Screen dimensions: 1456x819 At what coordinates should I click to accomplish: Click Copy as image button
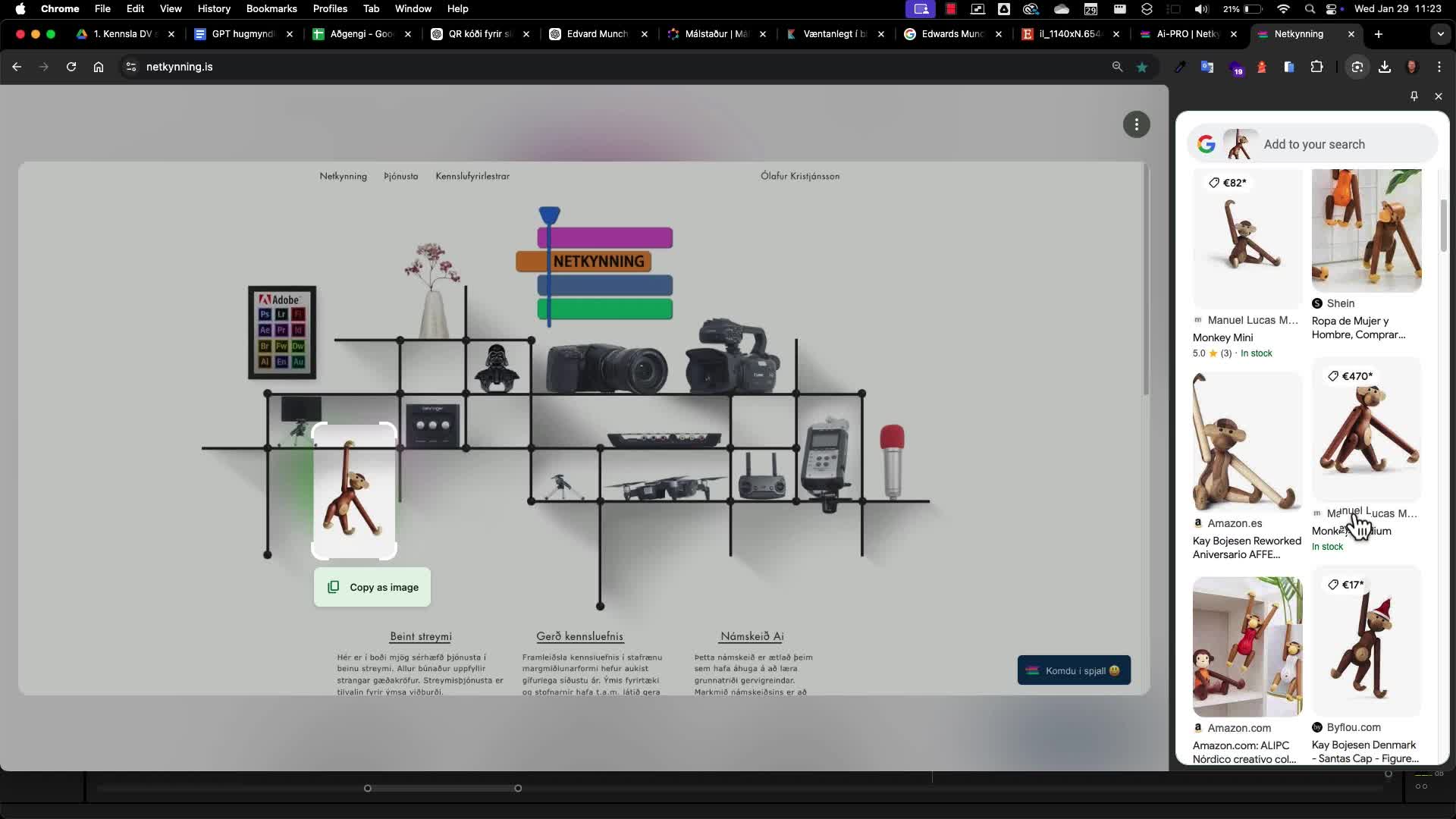372,587
